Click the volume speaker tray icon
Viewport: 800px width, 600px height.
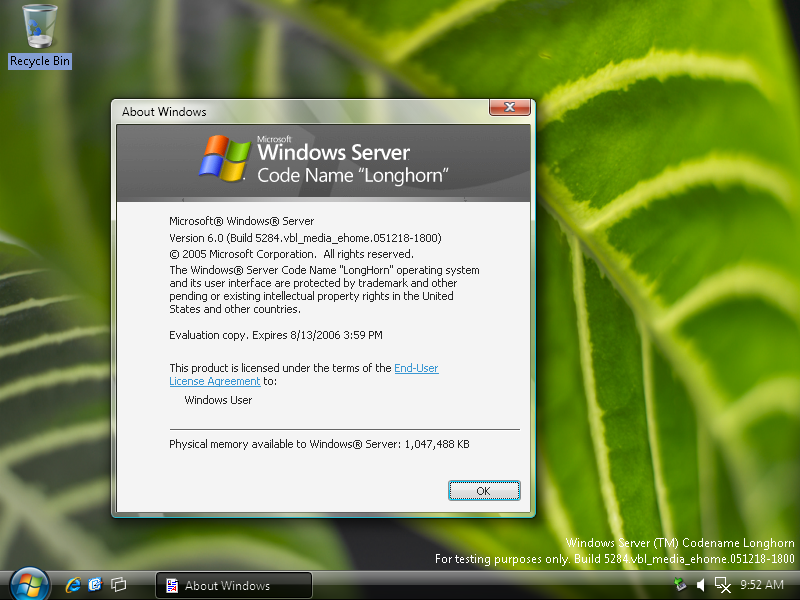point(702,585)
